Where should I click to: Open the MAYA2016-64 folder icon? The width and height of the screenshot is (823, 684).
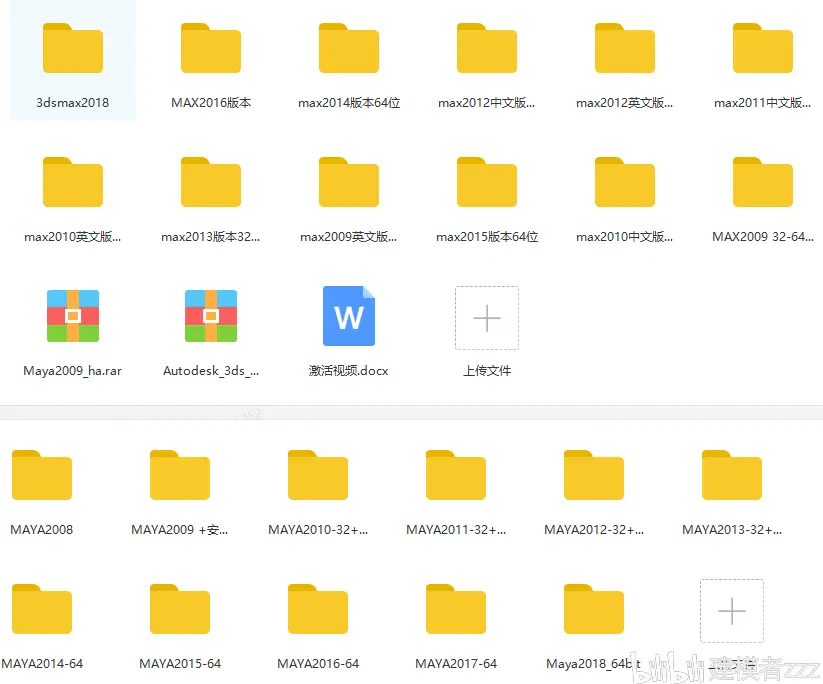pyautogui.click(x=318, y=609)
